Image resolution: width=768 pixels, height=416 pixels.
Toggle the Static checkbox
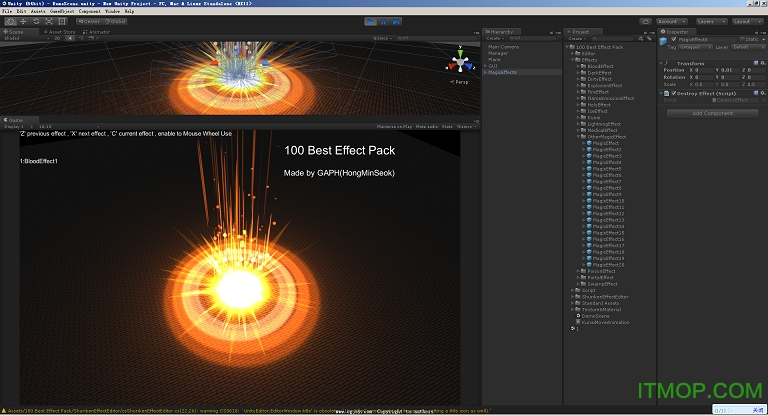(x=742, y=39)
